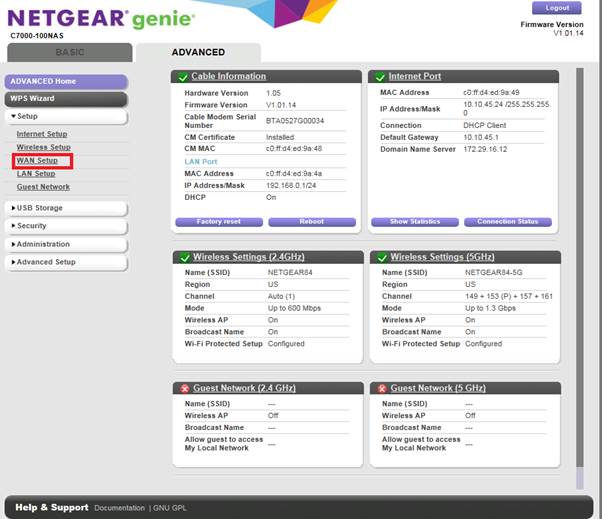Screen dimensions: 602x519
Task: Click the Firmware Version V1.01.14 header text
Action: pyautogui.click(x=552, y=29)
